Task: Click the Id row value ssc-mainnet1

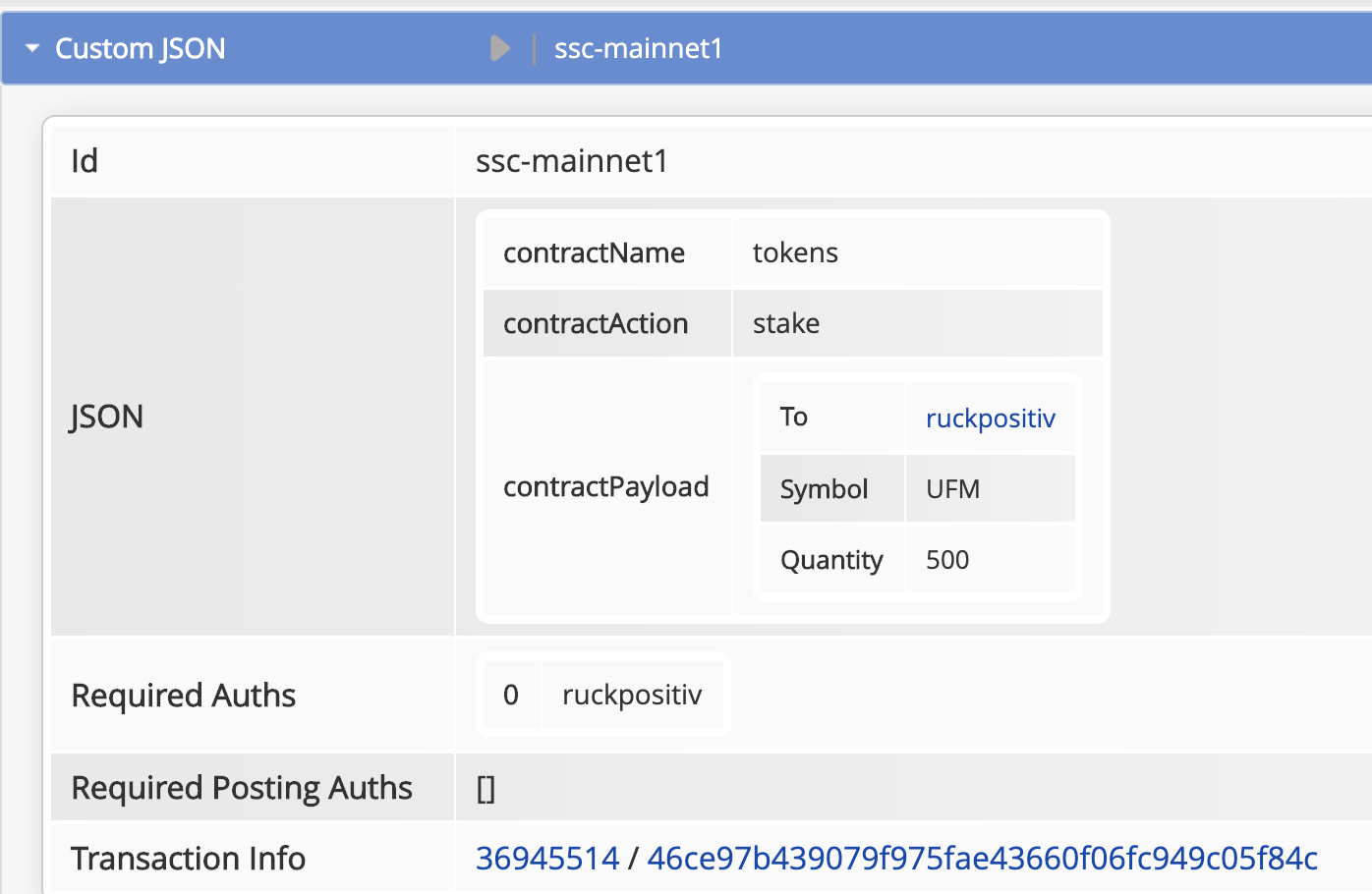Action: point(571,161)
